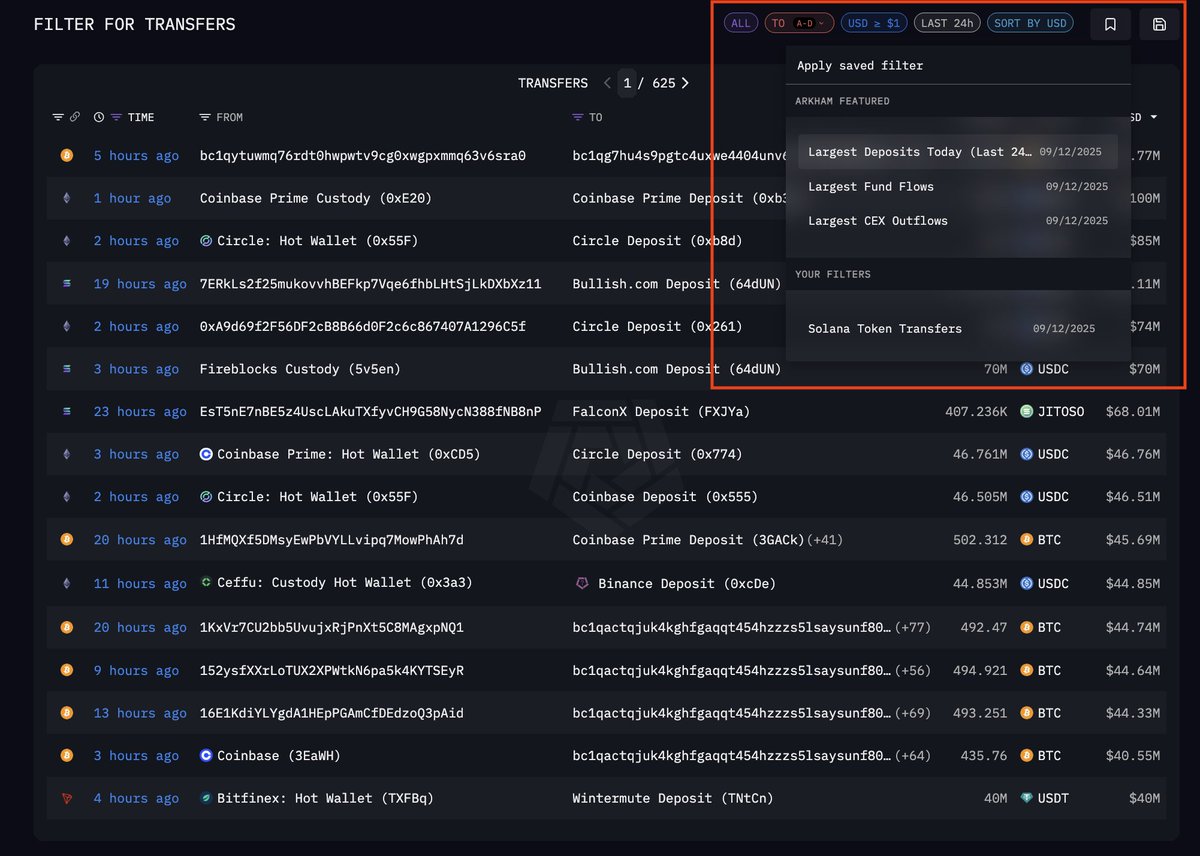Toggle the LAST 24h filter pill
The height and width of the screenshot is (856, 1200).
[x=948, y=23]
